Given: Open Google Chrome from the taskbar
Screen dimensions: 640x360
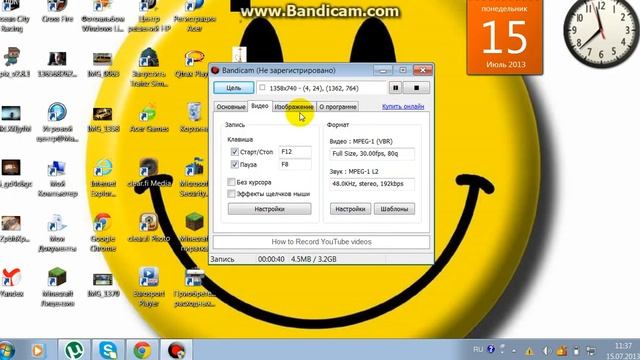Looking at the screenshot, I should [x=142, y=350].
